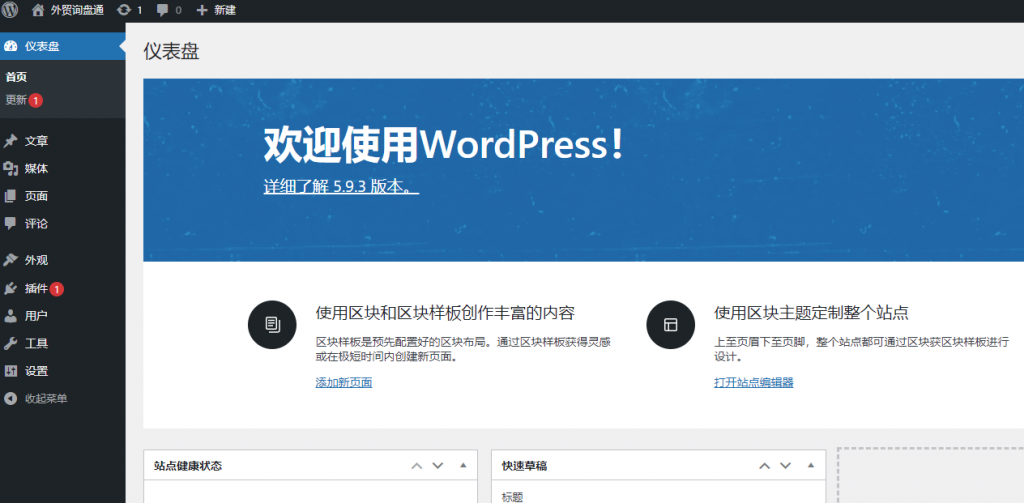Click heading 使用区块和区块样板创作丰富的内容

click(x=445, y=313)
